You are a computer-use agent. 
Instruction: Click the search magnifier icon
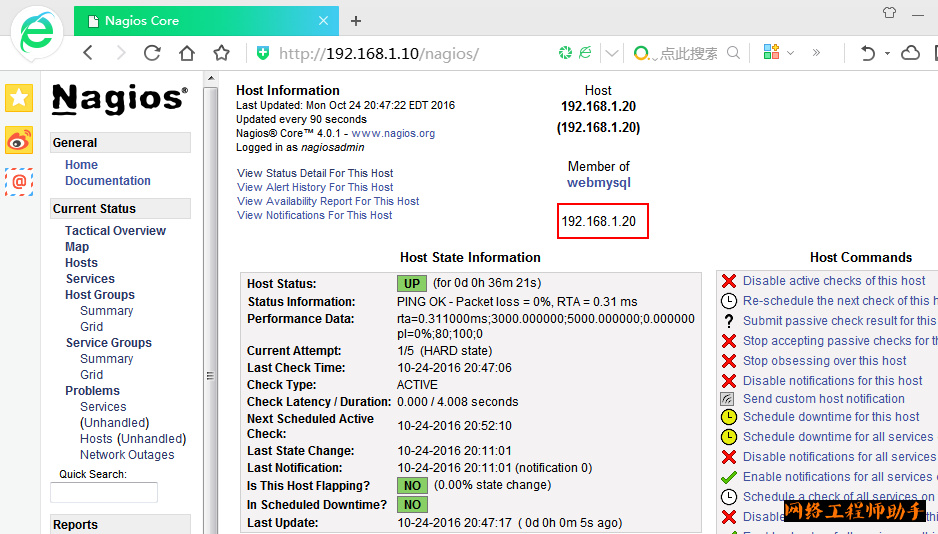(733, 53)
